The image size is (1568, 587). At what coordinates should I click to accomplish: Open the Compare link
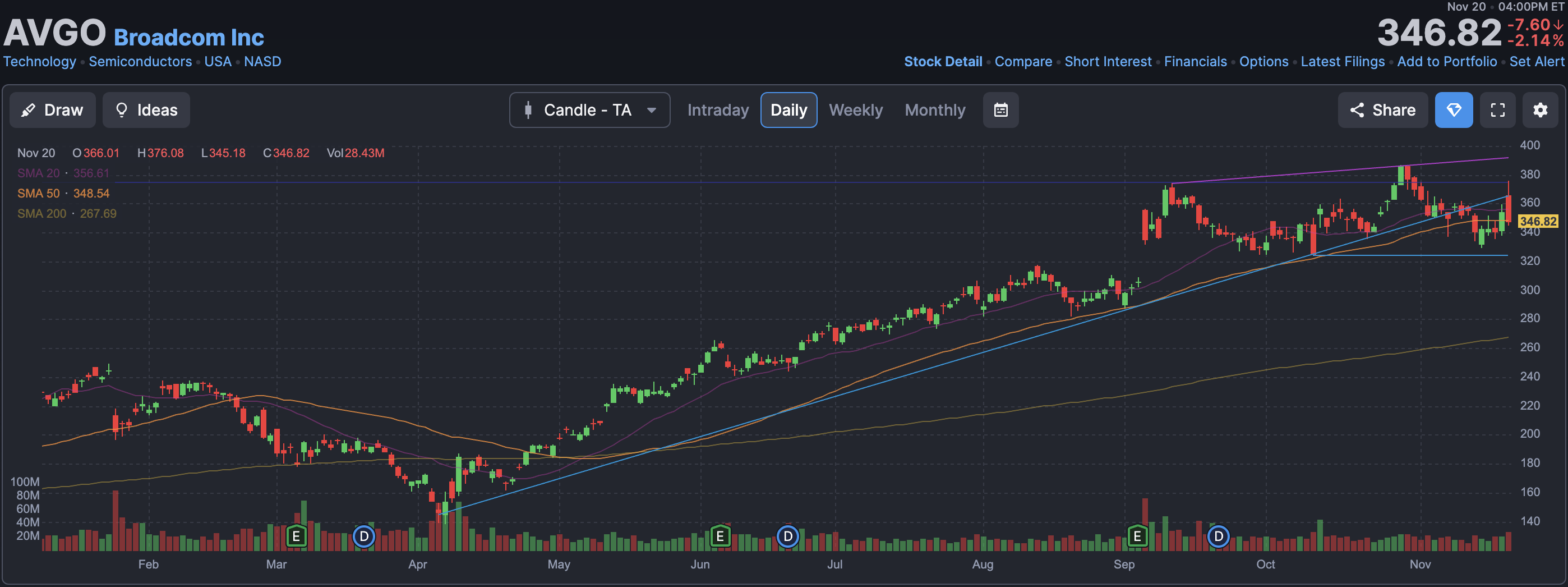point(1023,62)
